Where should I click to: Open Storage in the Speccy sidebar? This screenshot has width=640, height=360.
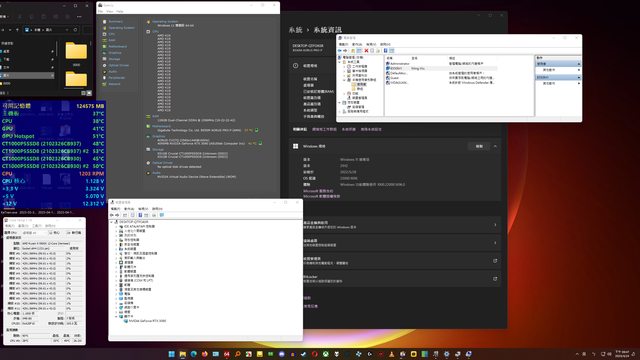click(114, 59)
